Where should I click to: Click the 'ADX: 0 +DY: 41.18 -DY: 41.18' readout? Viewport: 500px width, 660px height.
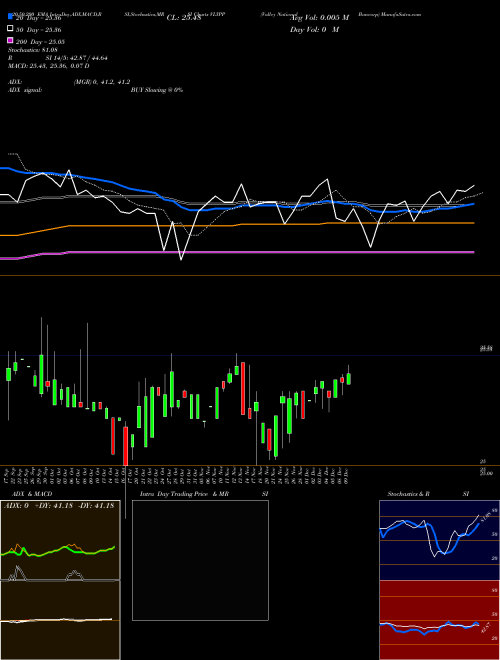pos(59,506)
